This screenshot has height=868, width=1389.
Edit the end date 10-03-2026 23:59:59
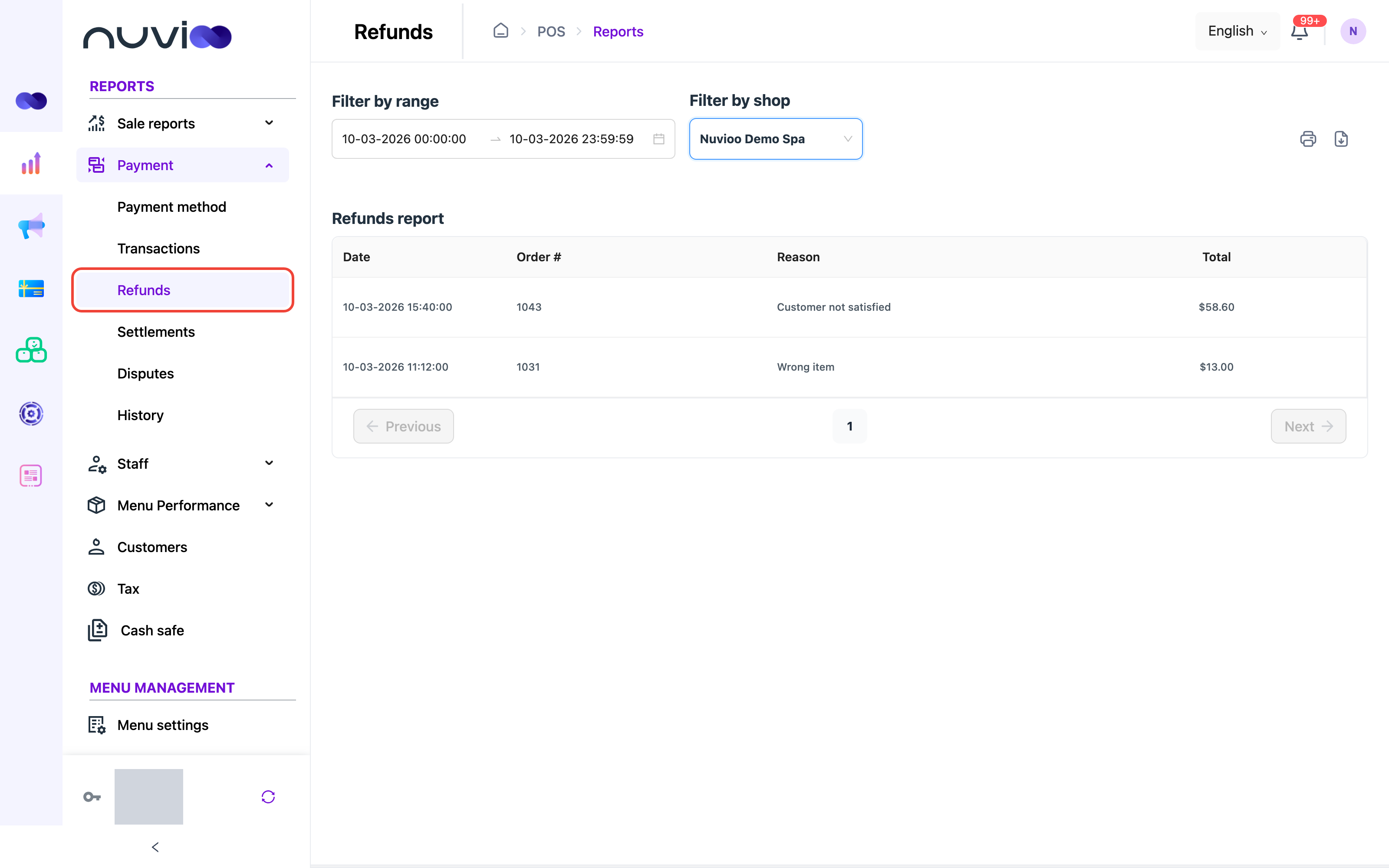point(572,139)
